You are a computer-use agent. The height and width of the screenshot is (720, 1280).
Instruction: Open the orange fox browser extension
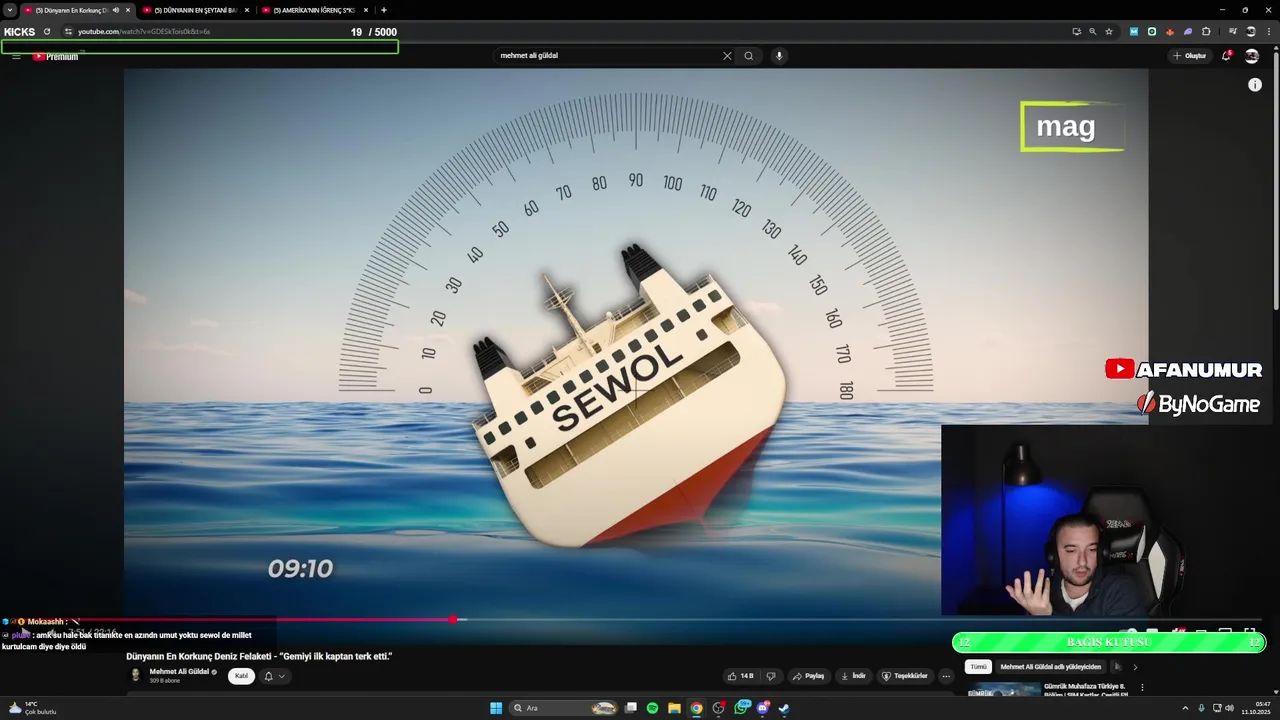(1170, 32)
